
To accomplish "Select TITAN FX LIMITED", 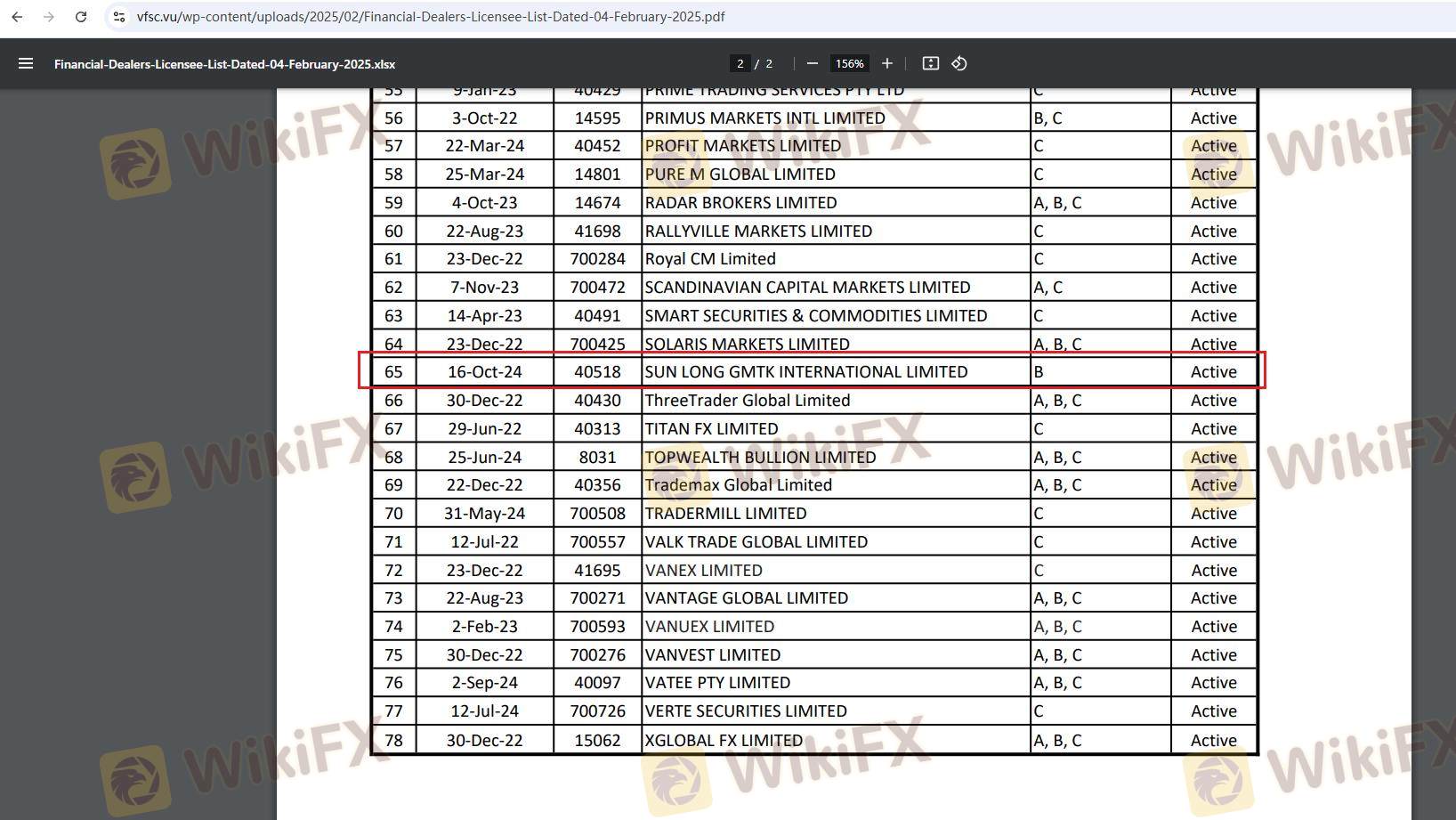I will pyautogui.click(x=712, y=429).
